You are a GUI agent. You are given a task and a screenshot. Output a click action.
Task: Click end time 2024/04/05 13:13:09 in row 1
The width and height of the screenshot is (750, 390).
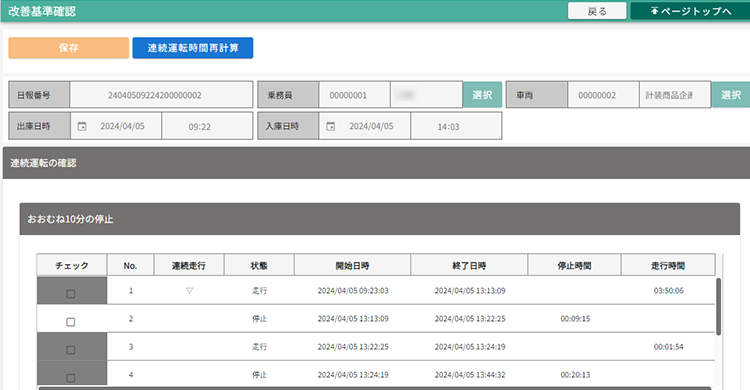470,290
